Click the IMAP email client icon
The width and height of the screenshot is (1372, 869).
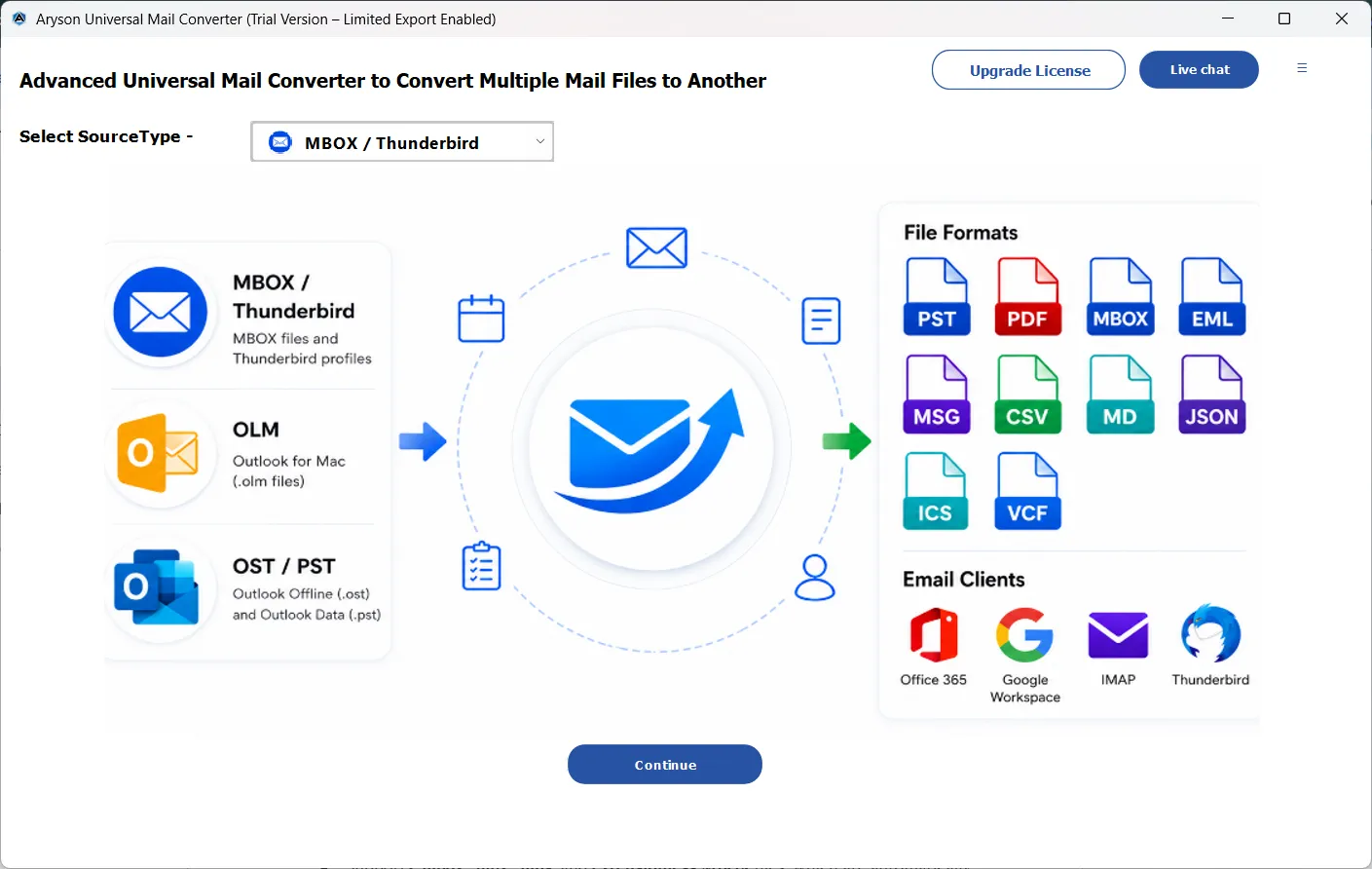(x=1118, y=635)
